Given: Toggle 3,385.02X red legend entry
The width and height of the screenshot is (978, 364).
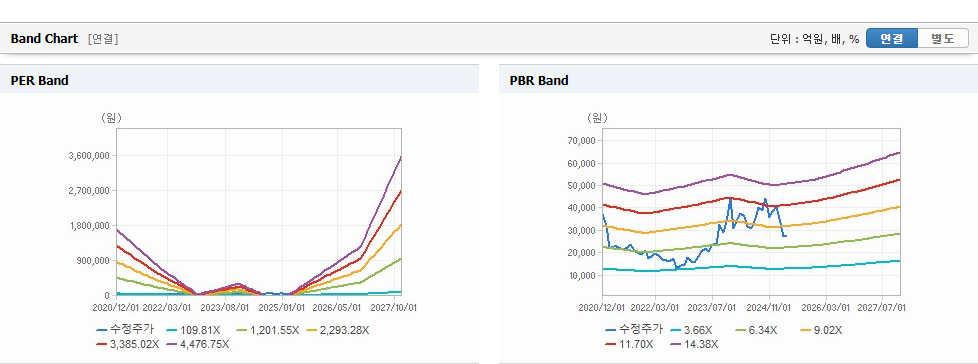Looking at the screenshot, I should point(128,343).
